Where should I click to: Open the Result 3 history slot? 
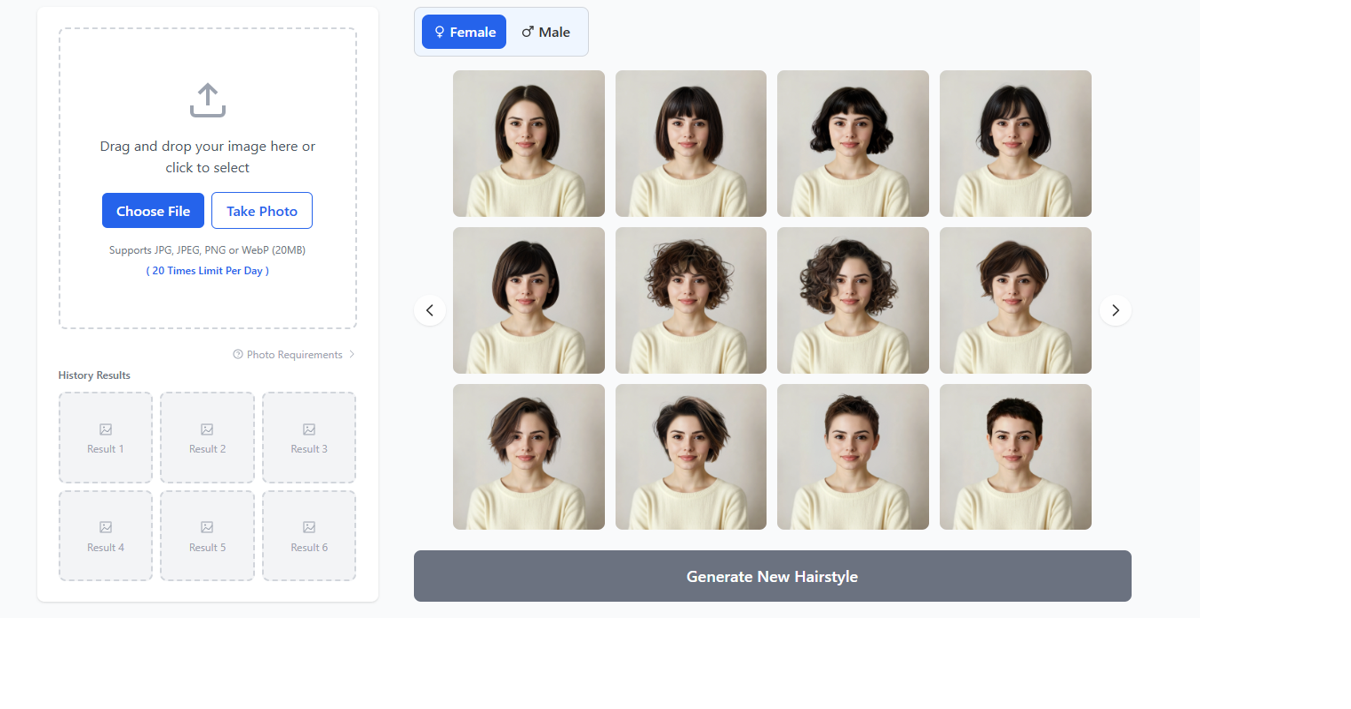309,438
